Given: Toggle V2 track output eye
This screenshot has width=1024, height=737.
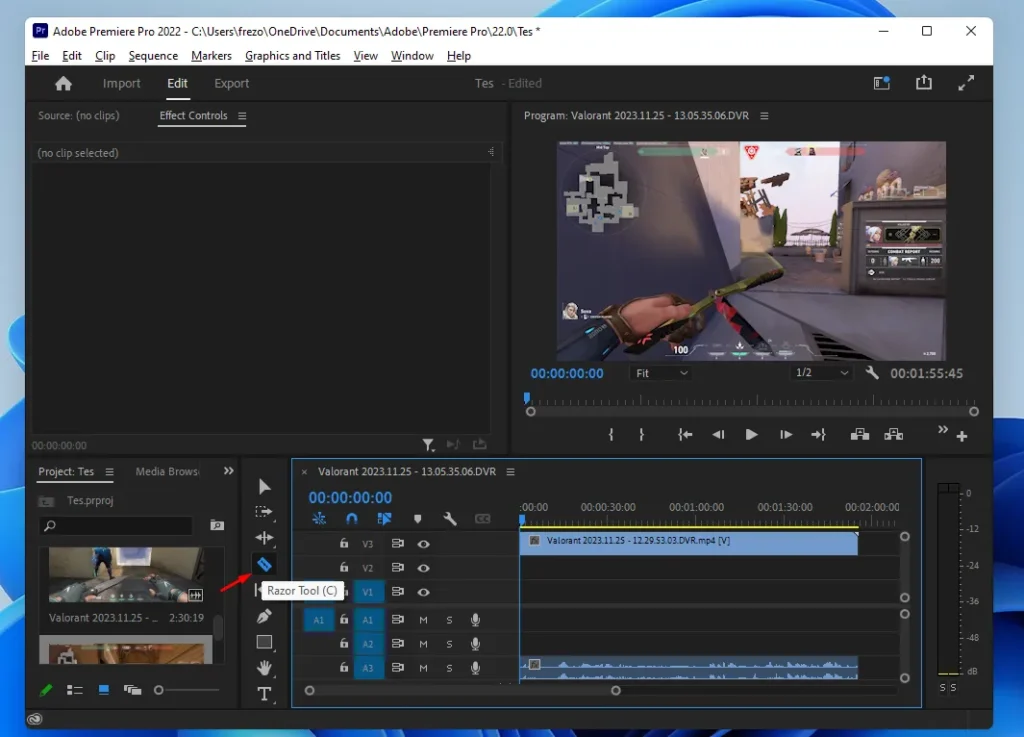Looking at the screenshot, I should 423,568.
